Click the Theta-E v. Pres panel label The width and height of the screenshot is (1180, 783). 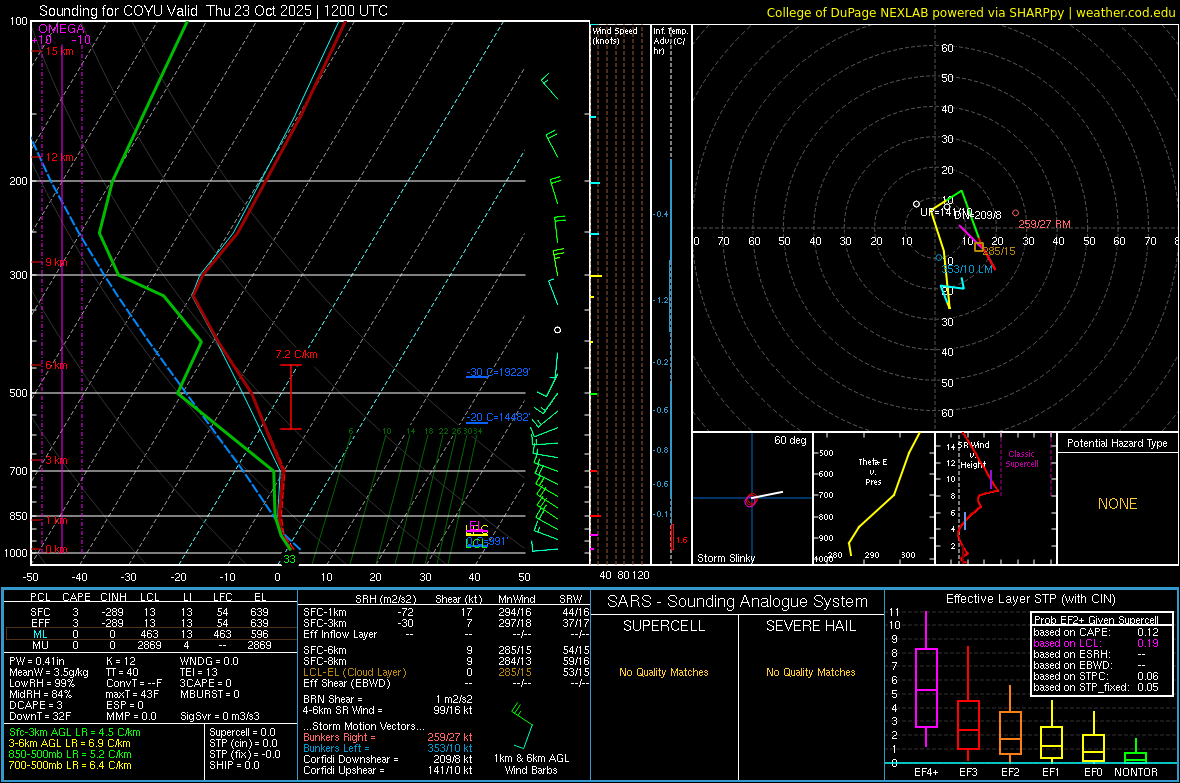click(873, 471)
